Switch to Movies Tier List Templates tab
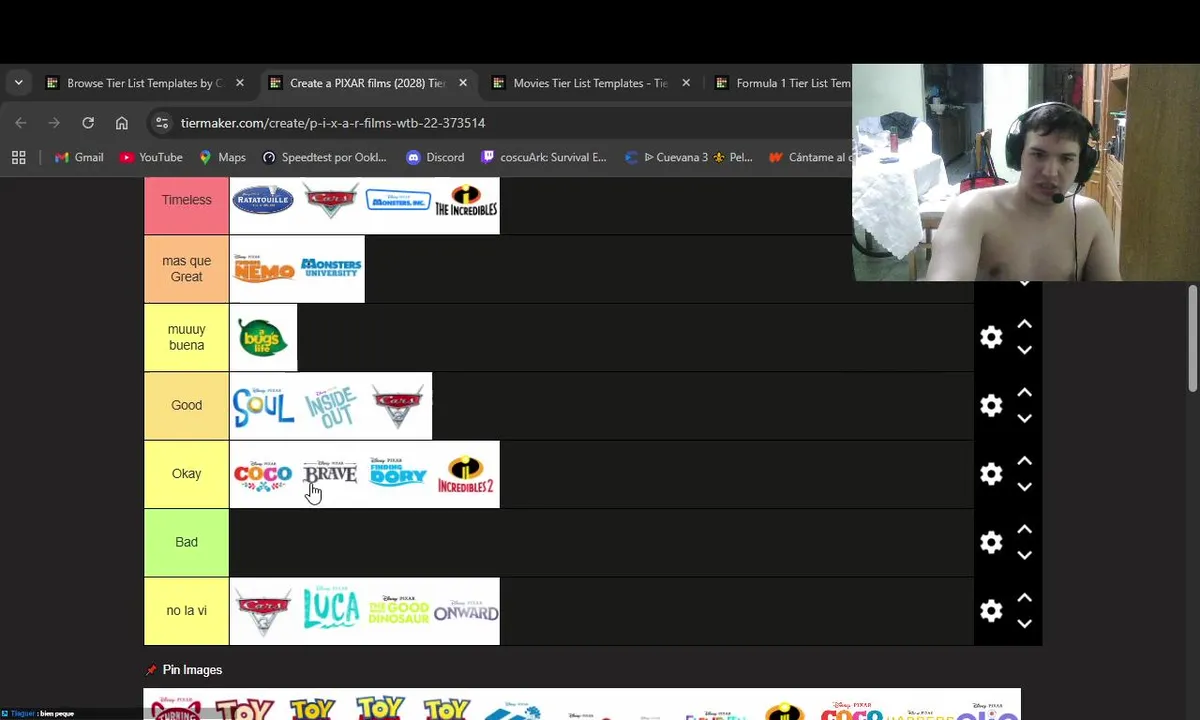The width and height of the screenshot is (1200, 720). tap(590, 83)
